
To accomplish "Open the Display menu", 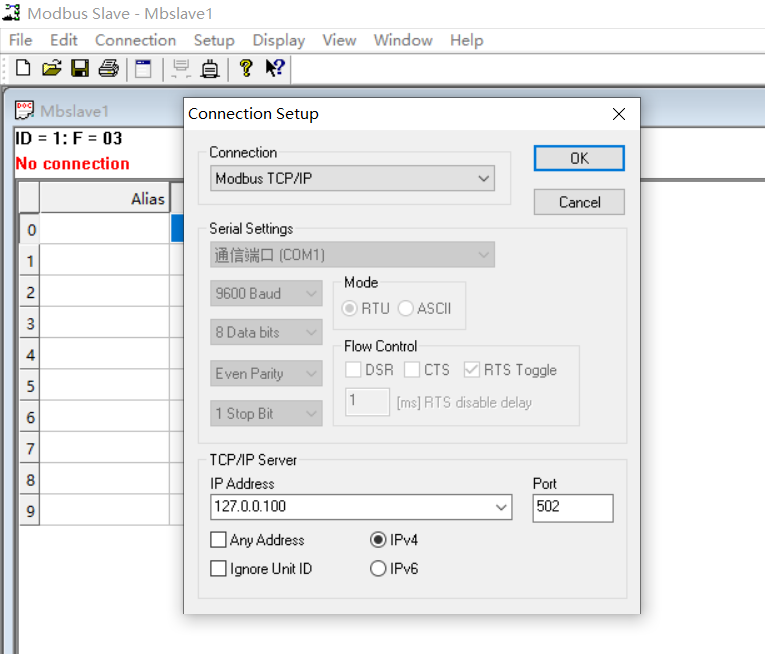I will [x=279, y=40].
